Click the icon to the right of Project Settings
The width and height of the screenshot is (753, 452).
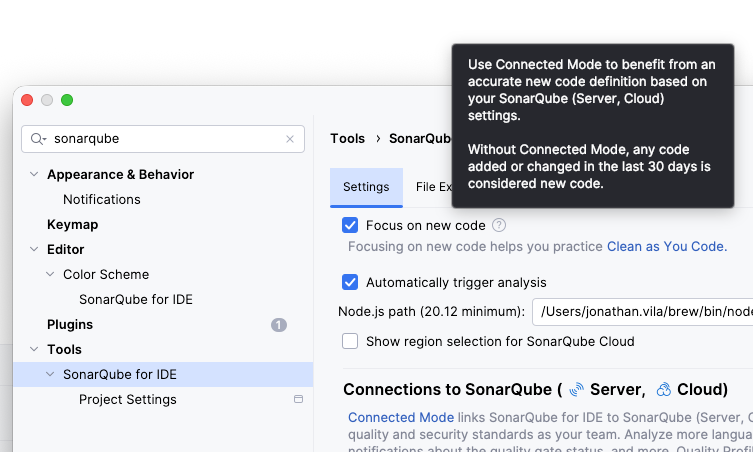298,399
